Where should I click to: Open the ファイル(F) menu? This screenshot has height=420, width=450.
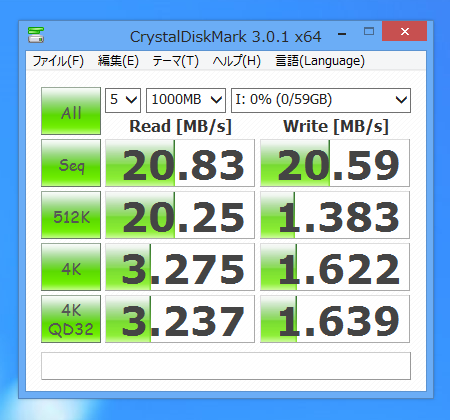[x=58, y=61]
